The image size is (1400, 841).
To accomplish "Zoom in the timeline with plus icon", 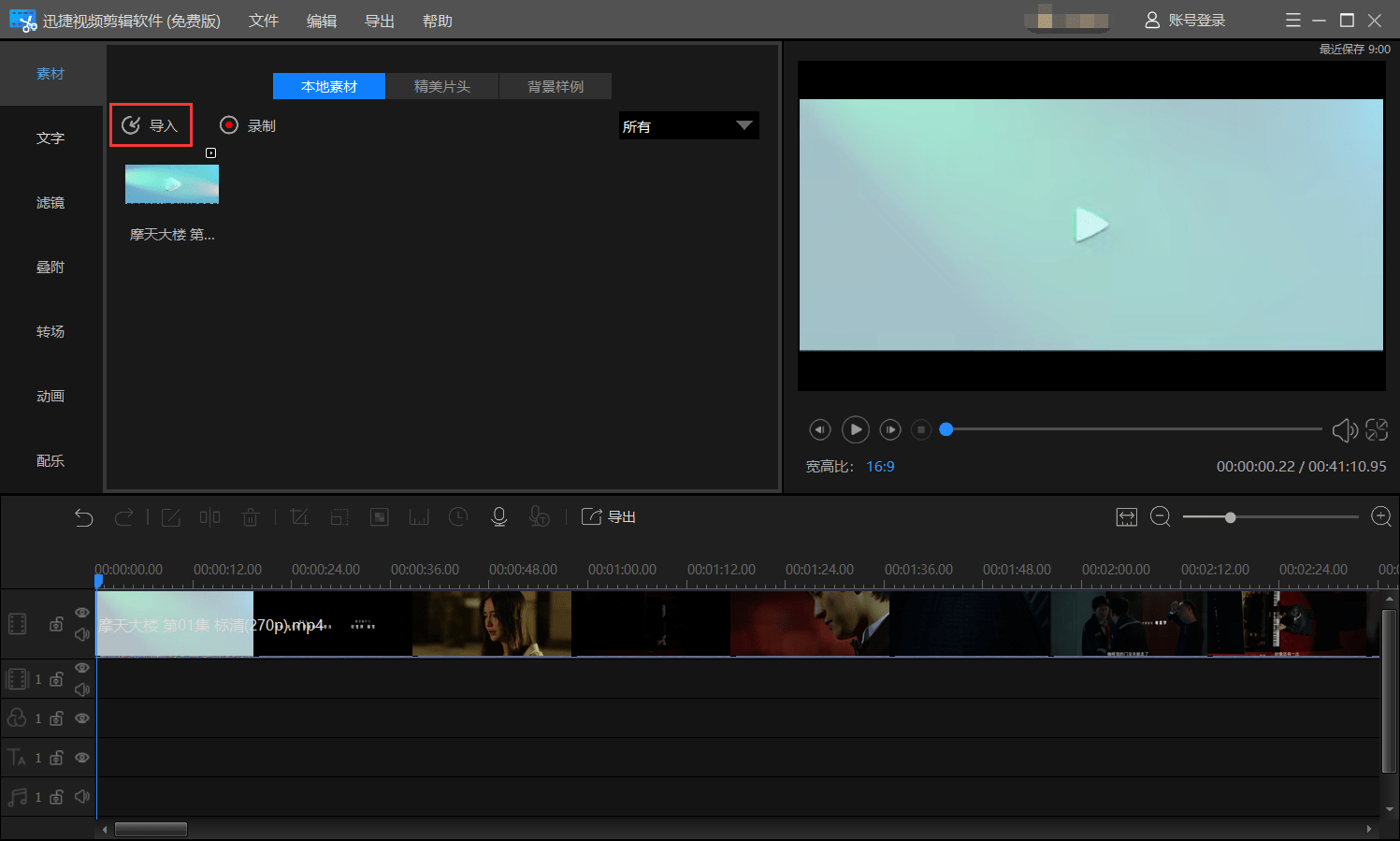I will pyautogui.click(x=1381, y=517).
